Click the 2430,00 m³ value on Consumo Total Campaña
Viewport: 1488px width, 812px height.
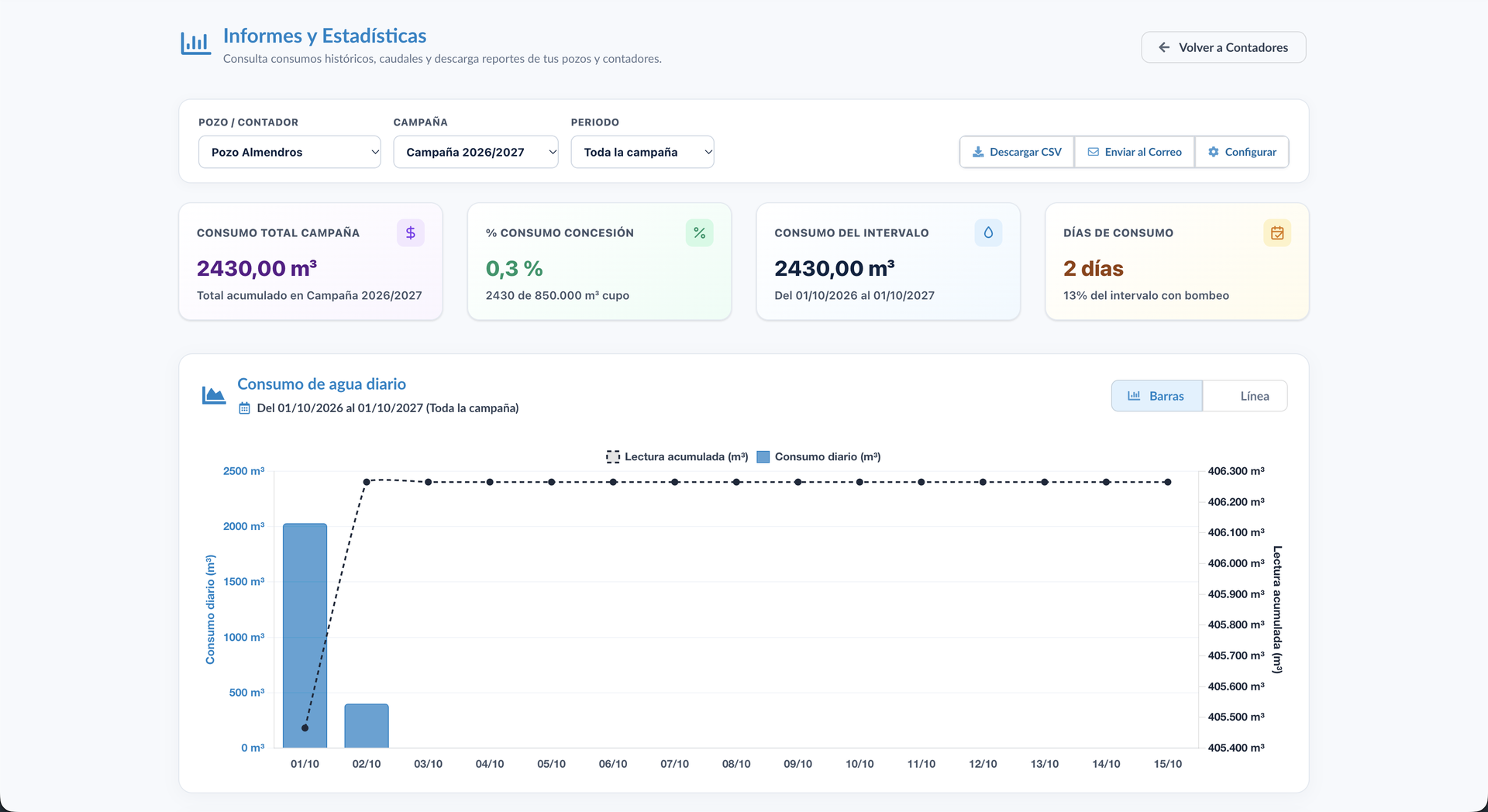click(x=257, y=268)
